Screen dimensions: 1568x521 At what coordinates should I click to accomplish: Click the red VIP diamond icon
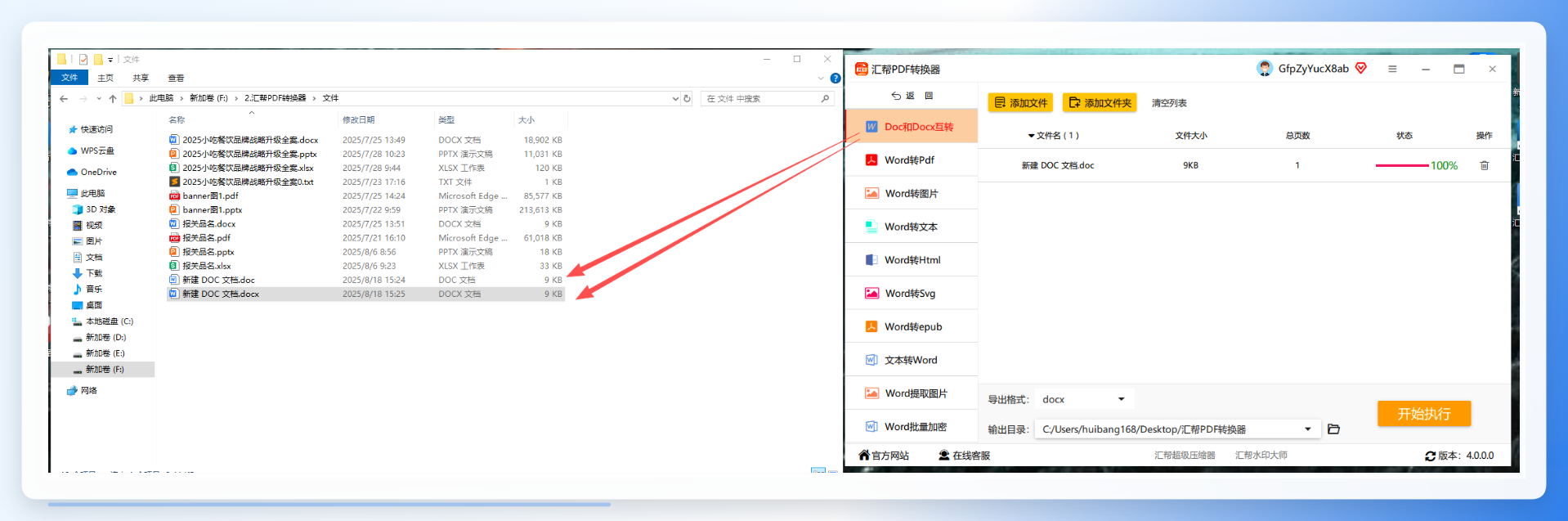click(1361, 69)
